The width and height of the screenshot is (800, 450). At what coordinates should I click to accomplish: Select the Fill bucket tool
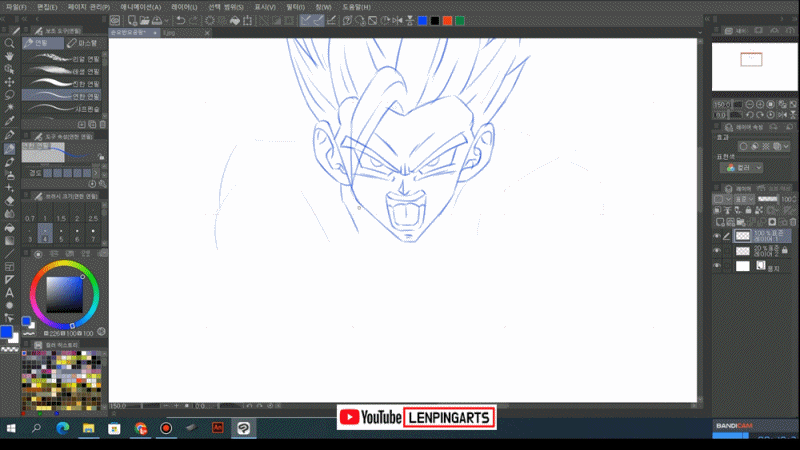tap(9, 228)
